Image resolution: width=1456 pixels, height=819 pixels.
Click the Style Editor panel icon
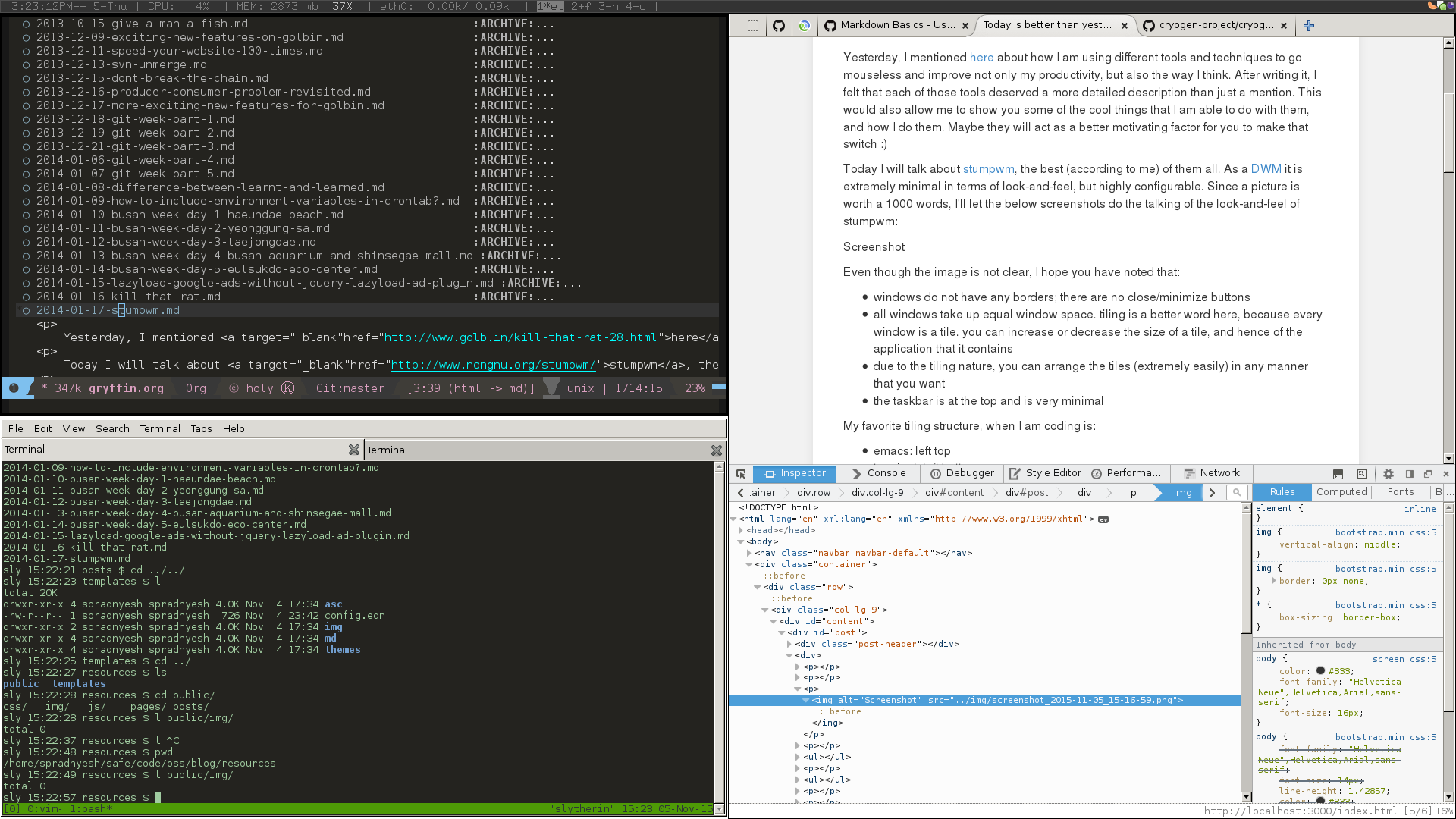coord(1013,473)
